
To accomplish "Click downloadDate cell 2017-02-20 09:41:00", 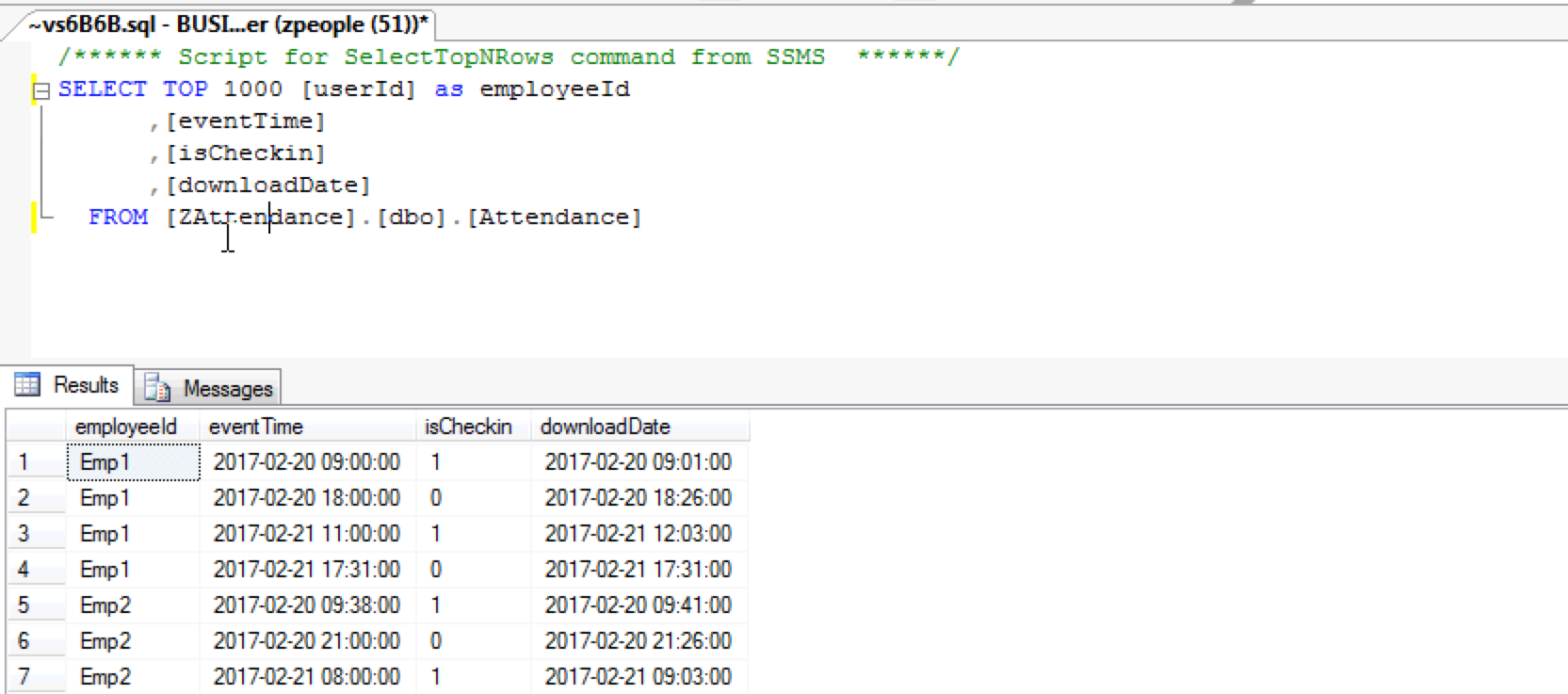I will (x=639, y=605).
